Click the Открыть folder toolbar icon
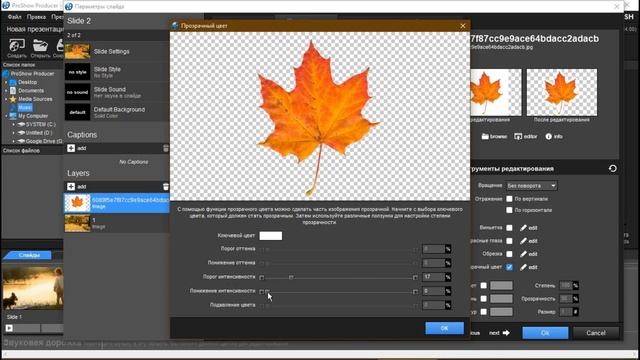 [40, 49]
